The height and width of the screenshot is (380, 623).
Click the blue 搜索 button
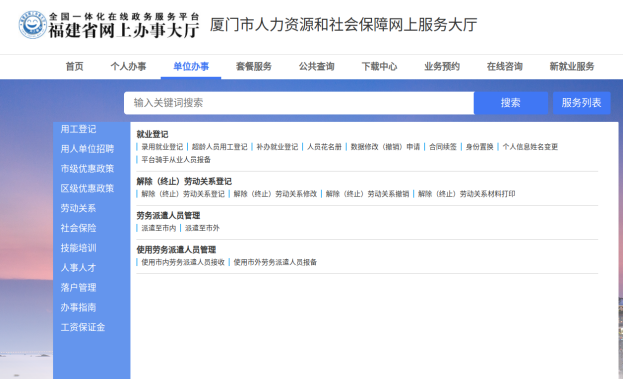(x=511, y=103)
